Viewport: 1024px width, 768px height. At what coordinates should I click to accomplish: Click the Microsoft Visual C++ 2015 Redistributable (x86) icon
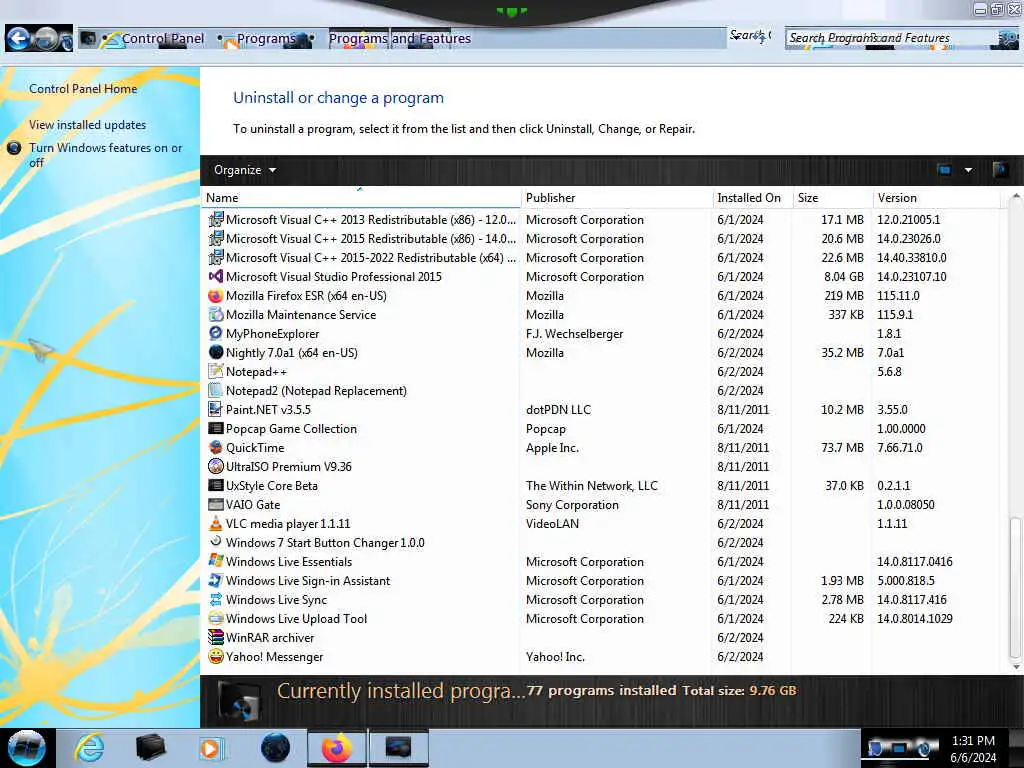pos(216,238)
